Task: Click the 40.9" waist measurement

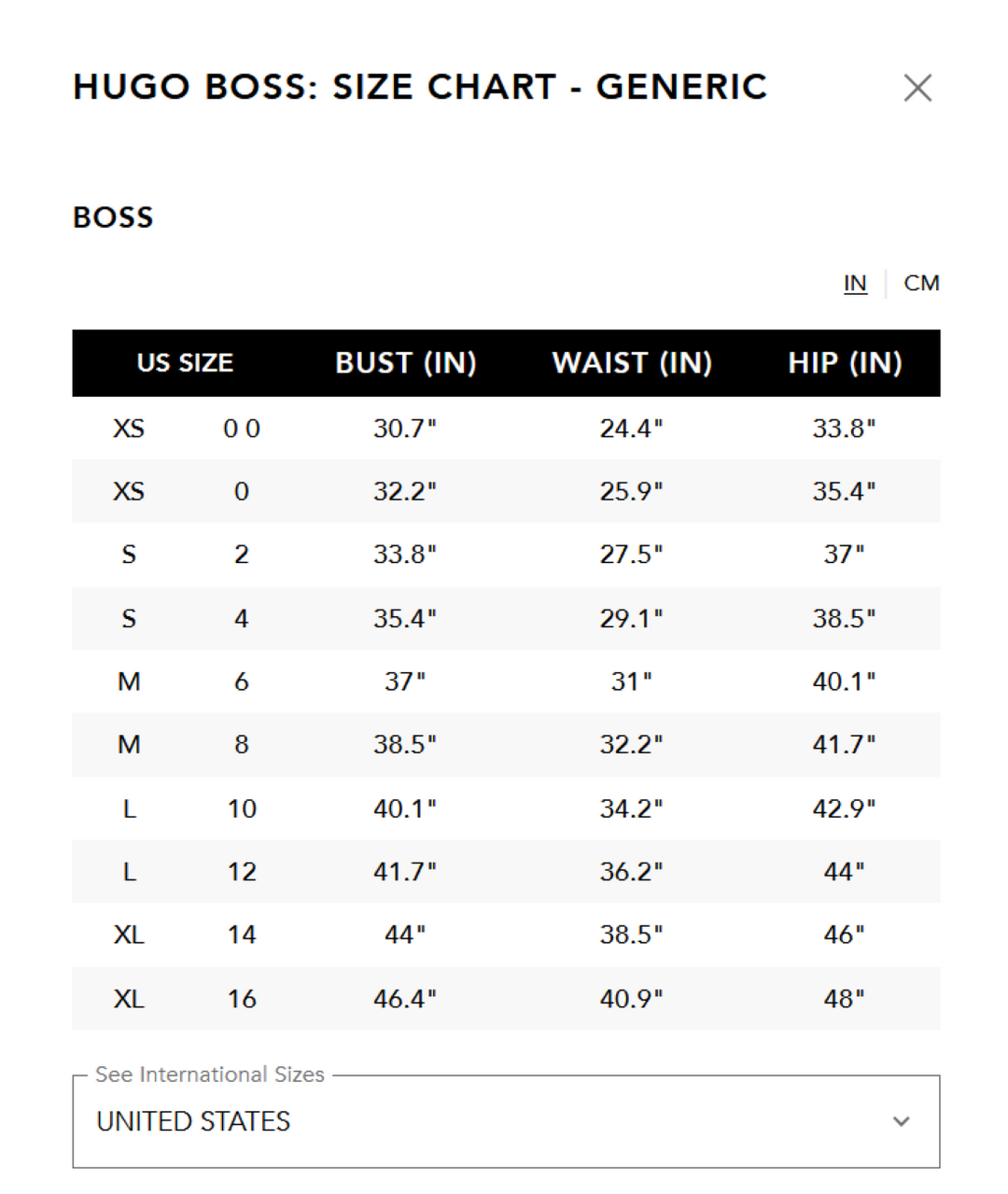Action: click(x=631, y=999)
